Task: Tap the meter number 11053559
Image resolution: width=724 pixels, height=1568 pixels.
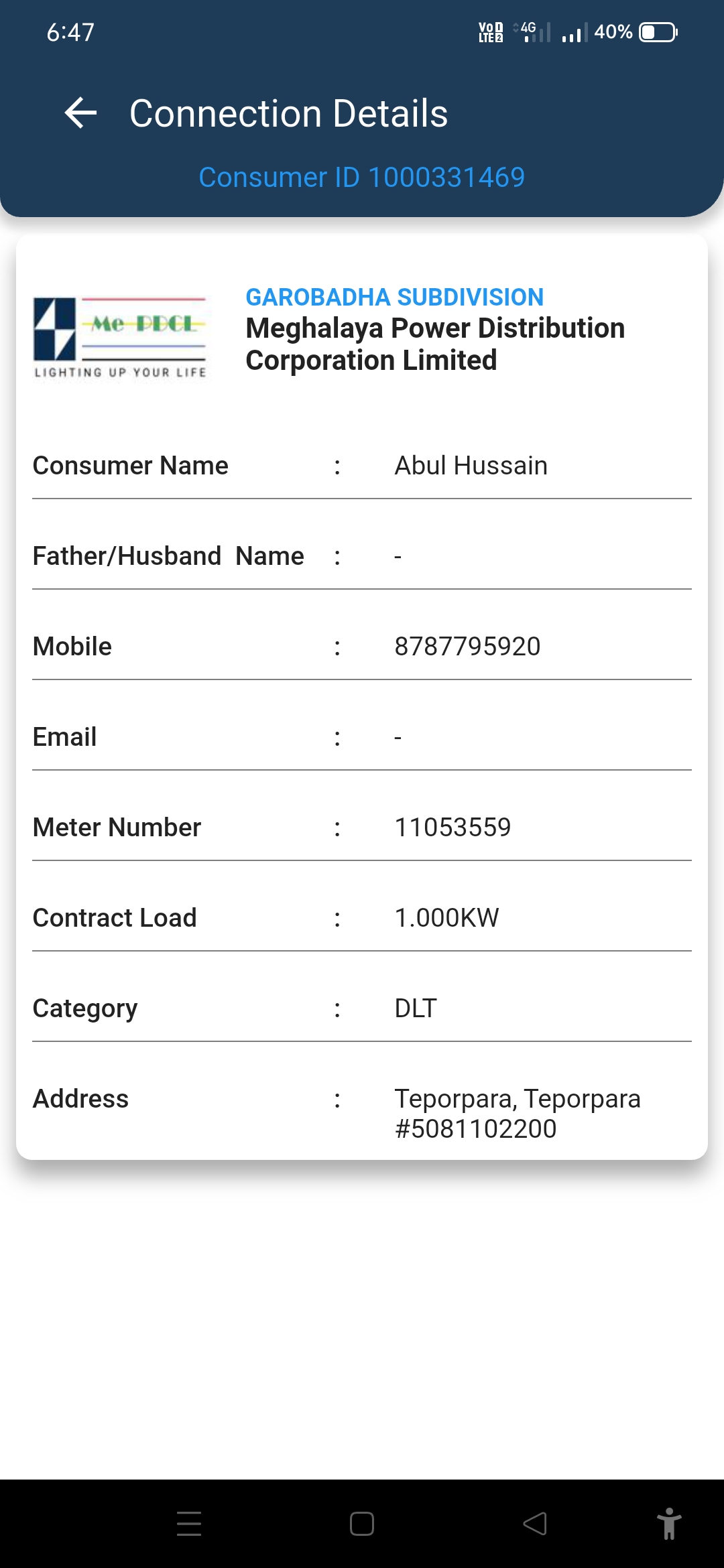Action: (452, 828)
